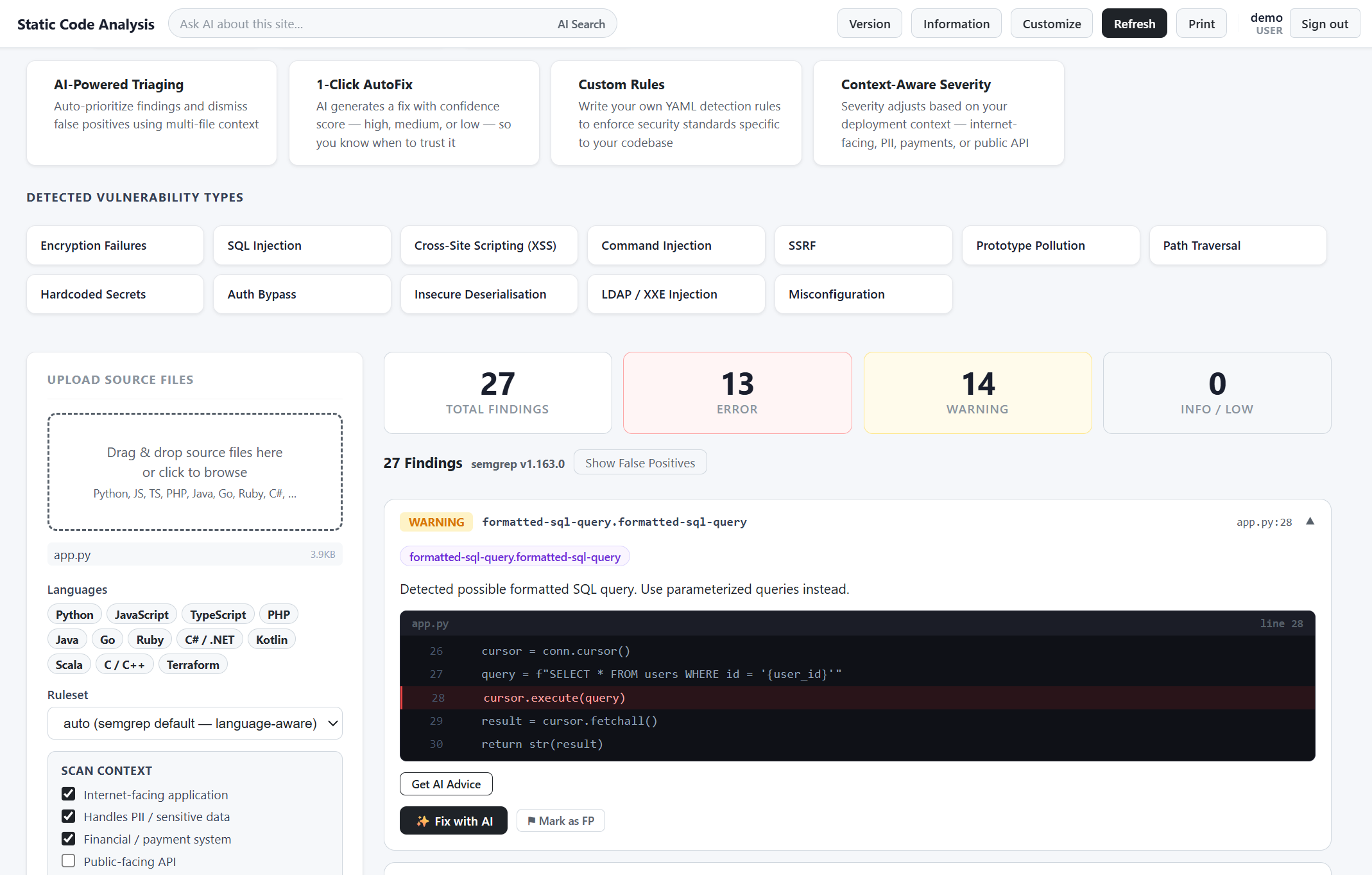Open the Version menu item

(870, 24)
